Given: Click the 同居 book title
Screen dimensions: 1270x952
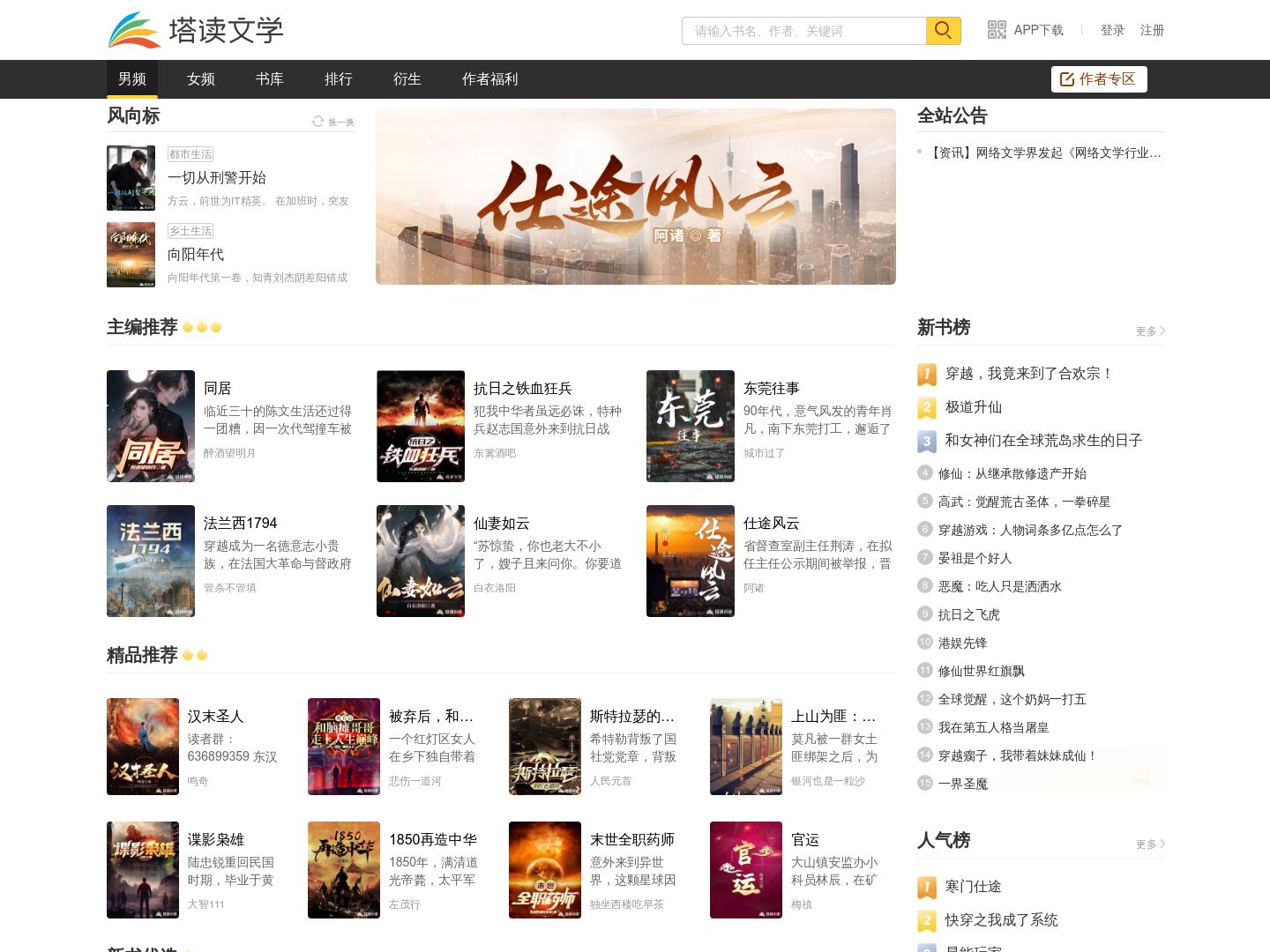Looking at the screenshot, I should point(217,389).
